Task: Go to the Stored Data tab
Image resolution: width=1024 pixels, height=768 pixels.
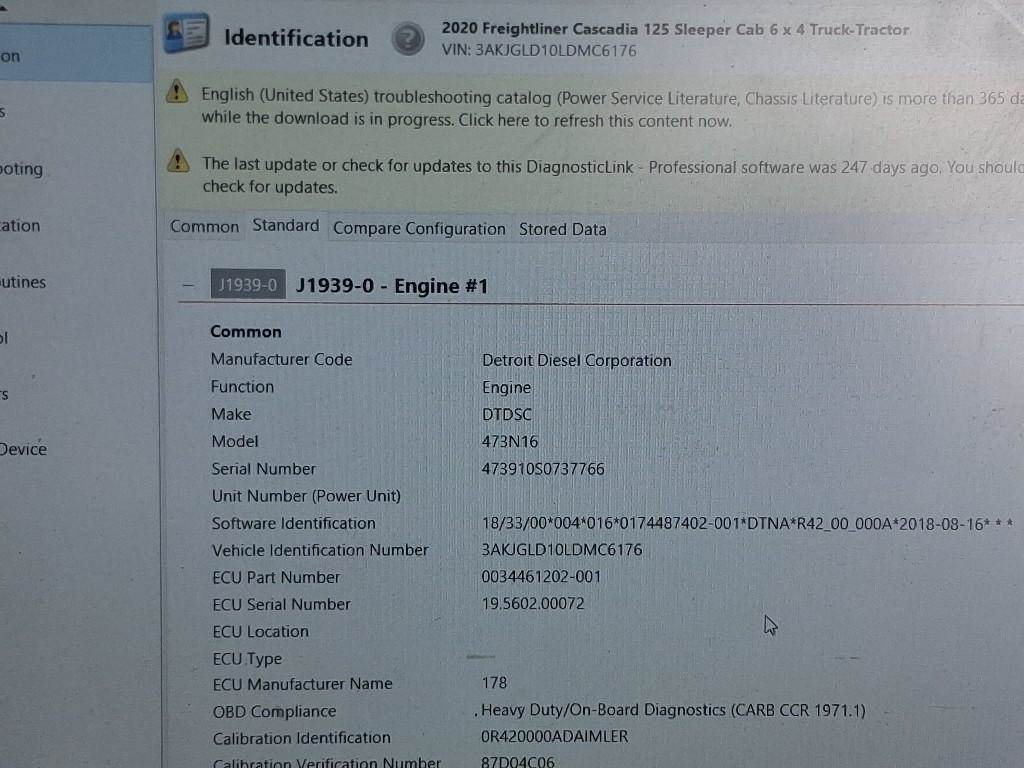Action: (x=562, y=229)
